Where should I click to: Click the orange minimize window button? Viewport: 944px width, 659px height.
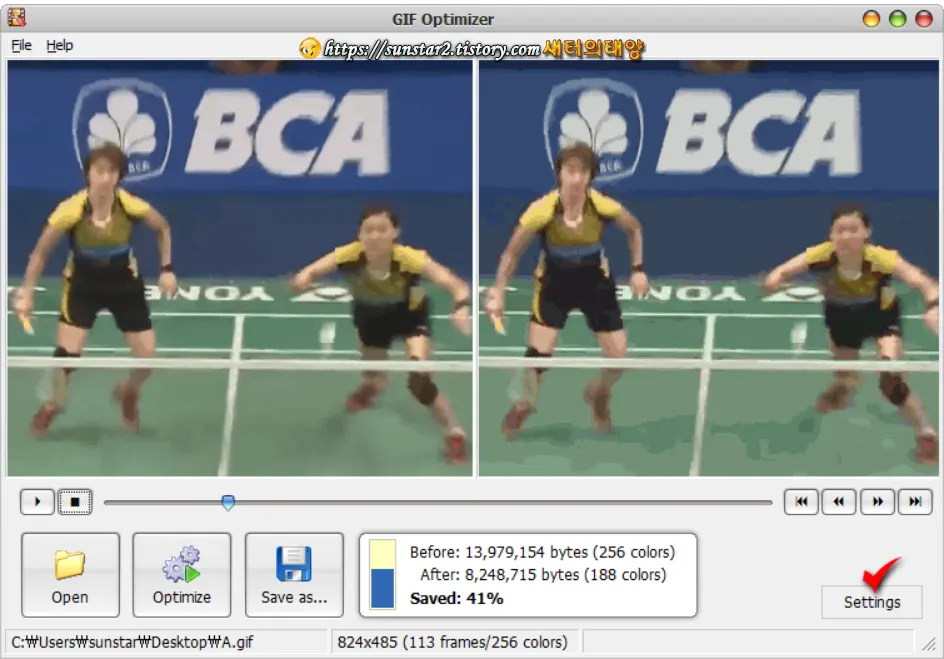871,19
